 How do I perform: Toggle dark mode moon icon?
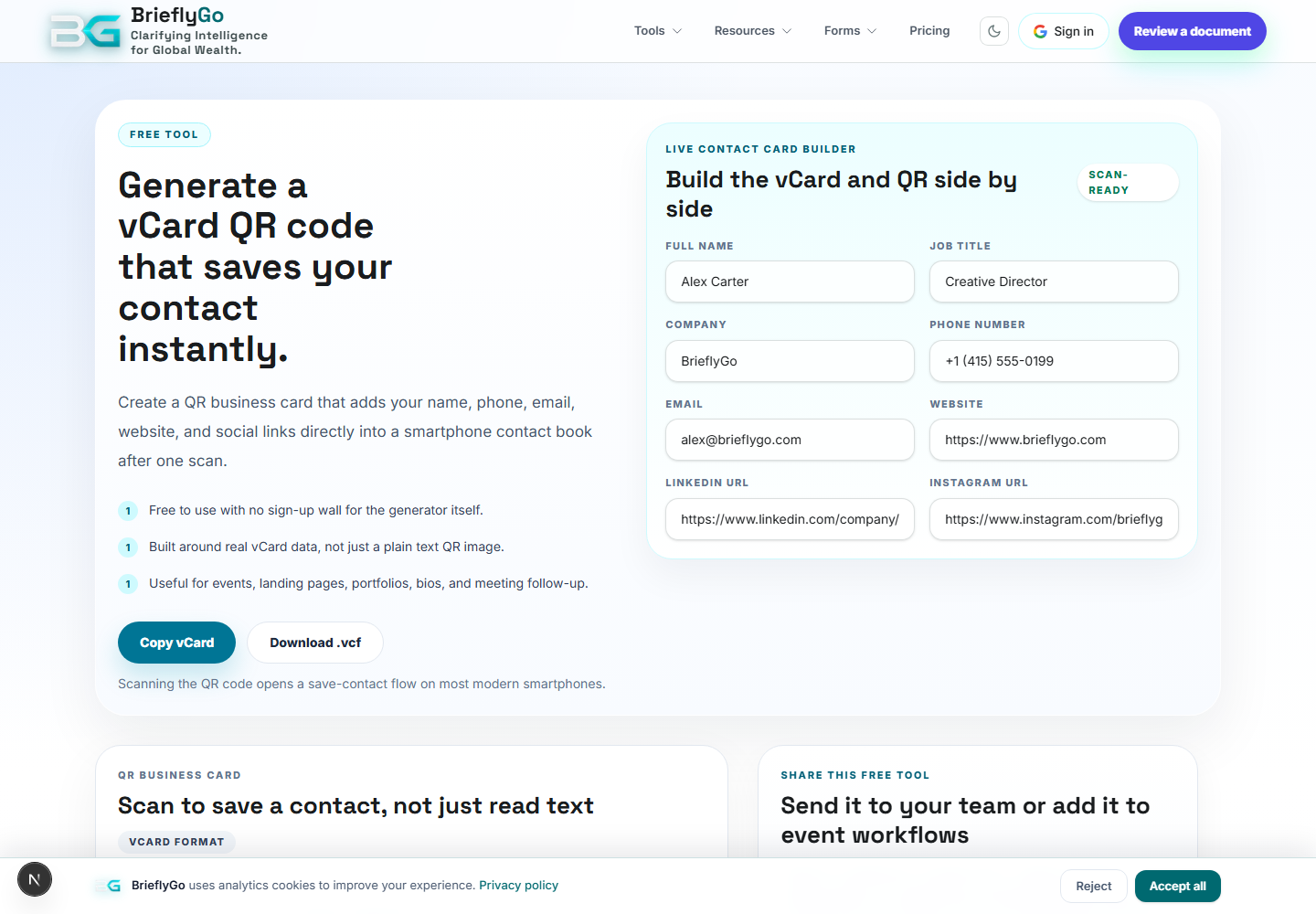[994, 31]
